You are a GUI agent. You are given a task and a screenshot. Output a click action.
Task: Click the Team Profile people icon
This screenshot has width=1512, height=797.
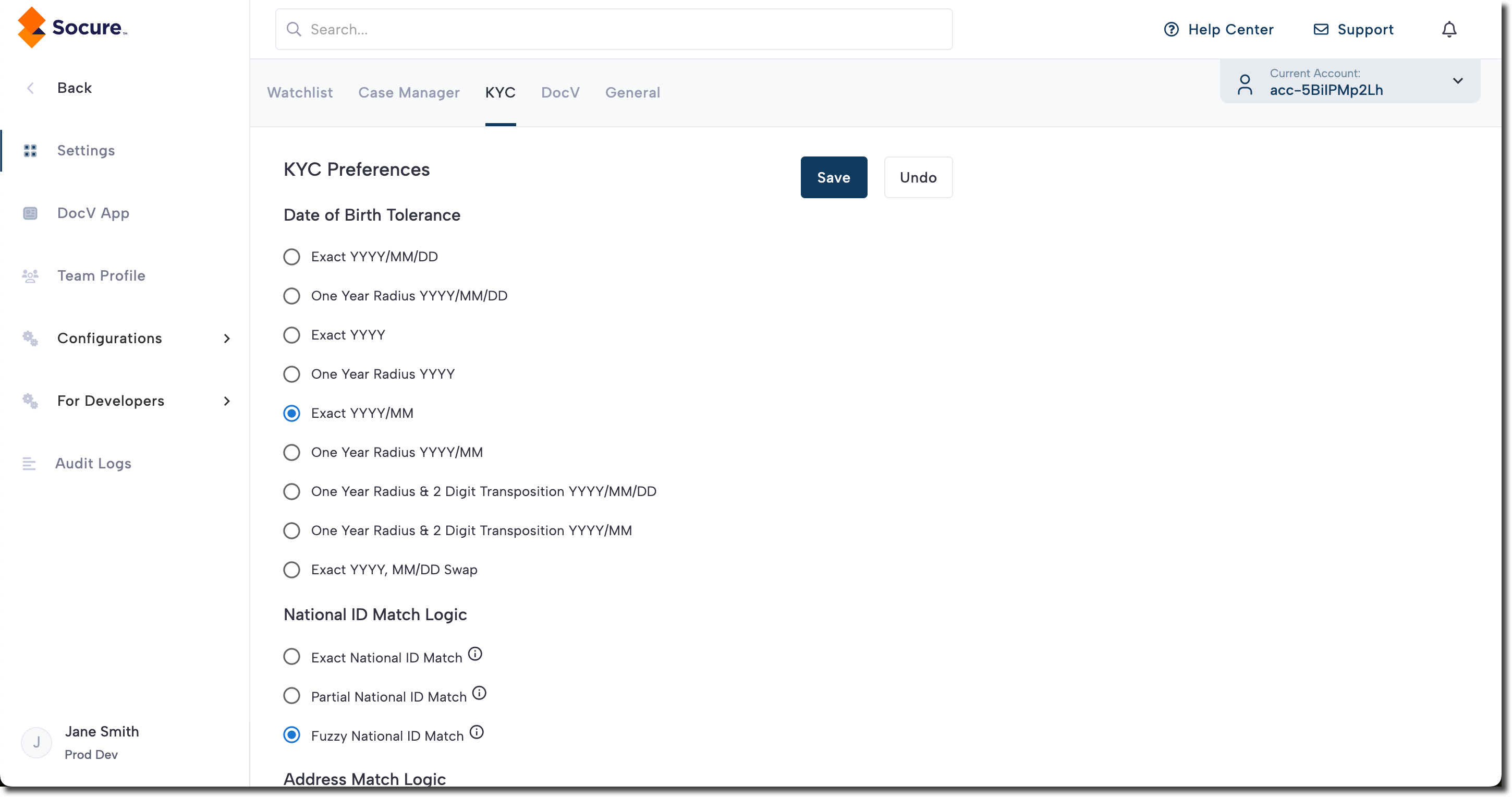[x=30, y=275]
